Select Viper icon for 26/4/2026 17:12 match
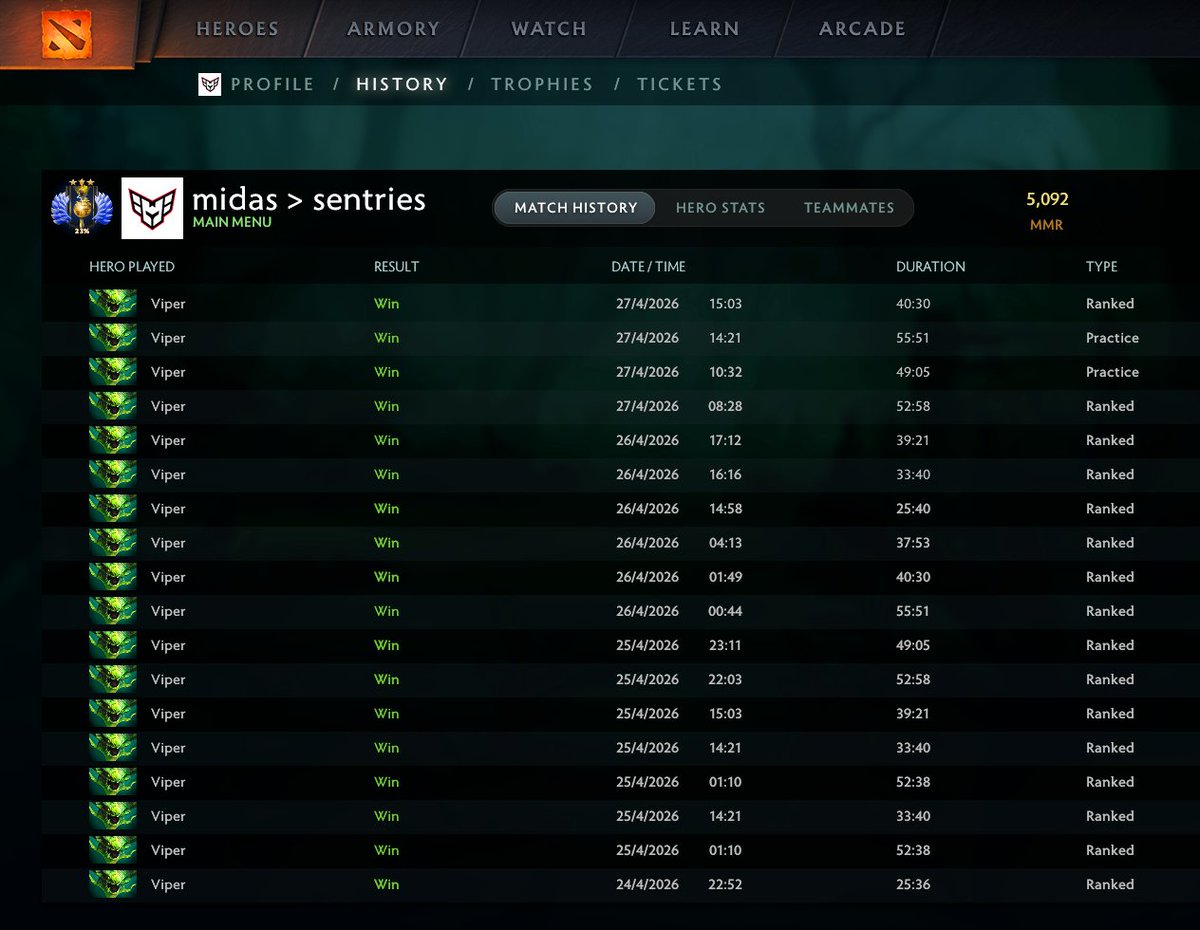1200x930 pixels. 113,439
